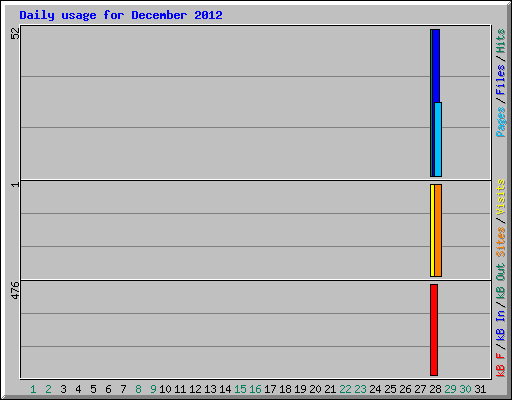The width and height of the screenshot is (512, 400).
Task: Click day '23' on the x-axis
Action: pyautogui.click(x=360, y=389)
